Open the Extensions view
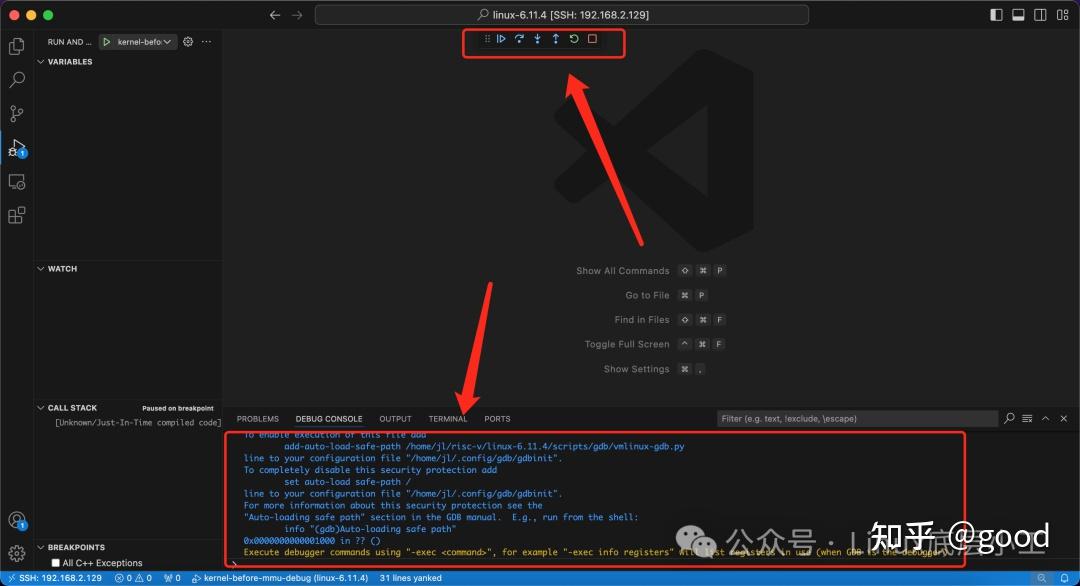Viewport: 1080px width, 586px height. pyautogui.click(x=16, y=215)
